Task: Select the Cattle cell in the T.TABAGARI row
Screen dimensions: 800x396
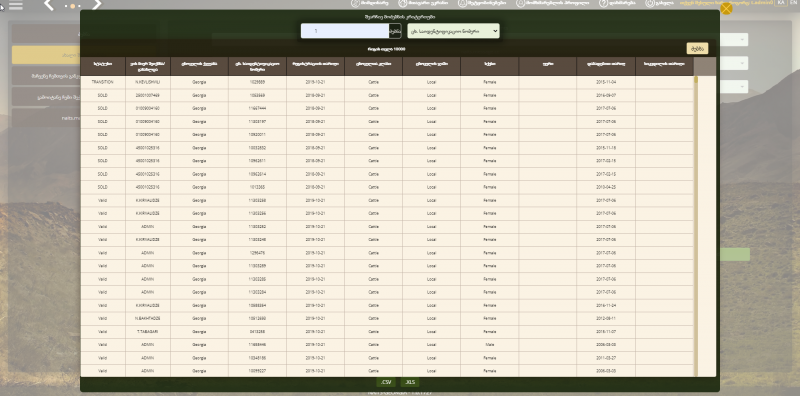Action: (373, 332)
